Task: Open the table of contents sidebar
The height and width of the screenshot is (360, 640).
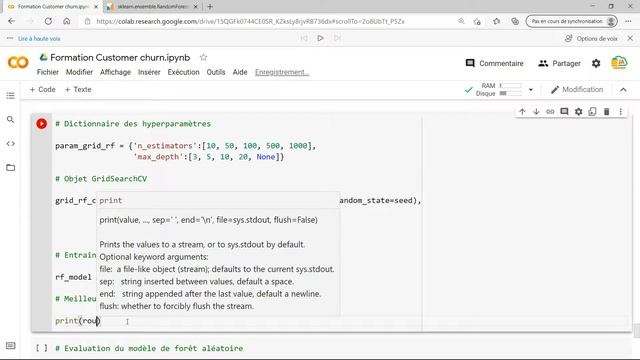Action: coord(11,96)
